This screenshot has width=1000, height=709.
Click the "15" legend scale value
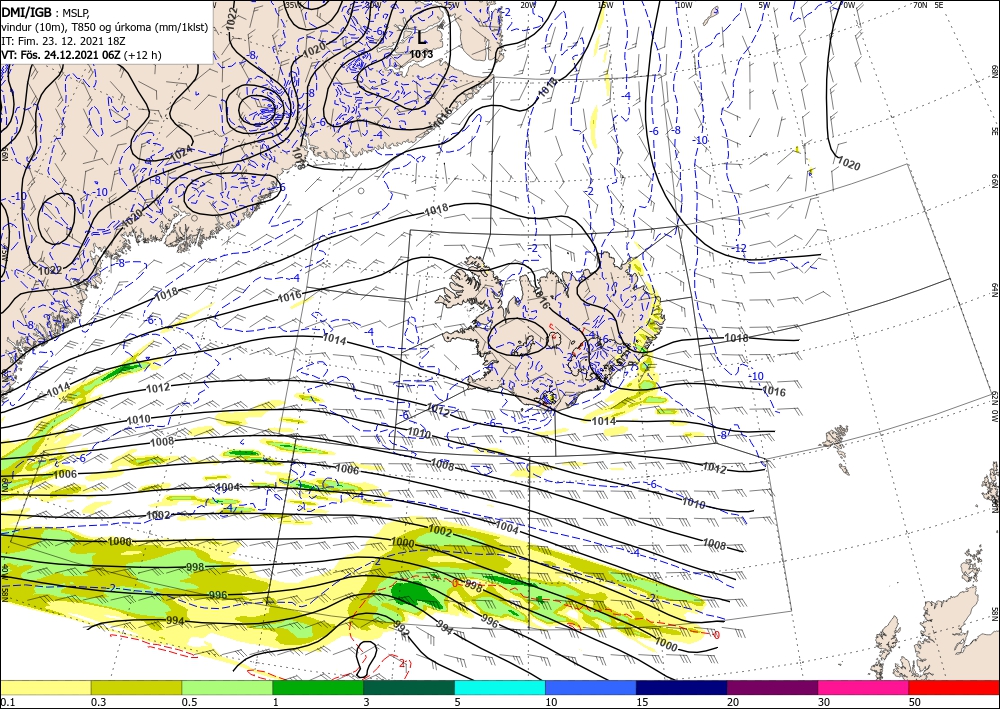(642, 702)
